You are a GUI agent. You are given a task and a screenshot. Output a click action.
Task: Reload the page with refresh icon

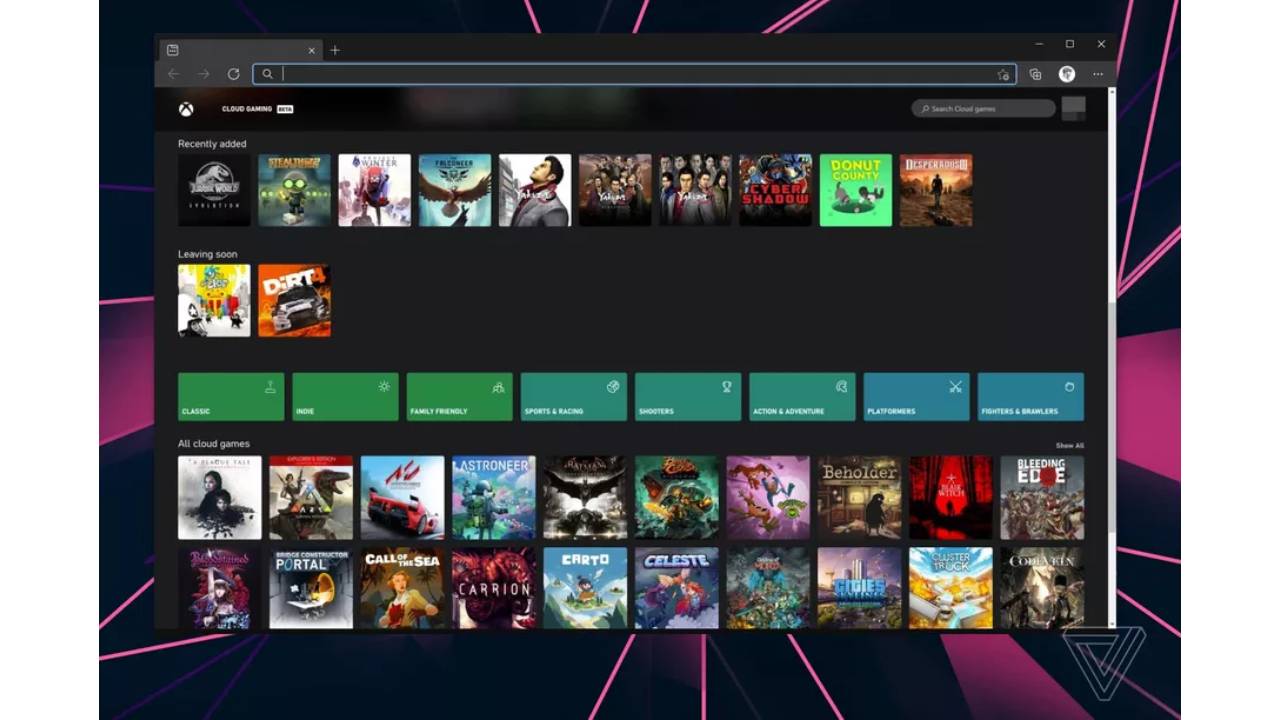click(x=233, y=74)
